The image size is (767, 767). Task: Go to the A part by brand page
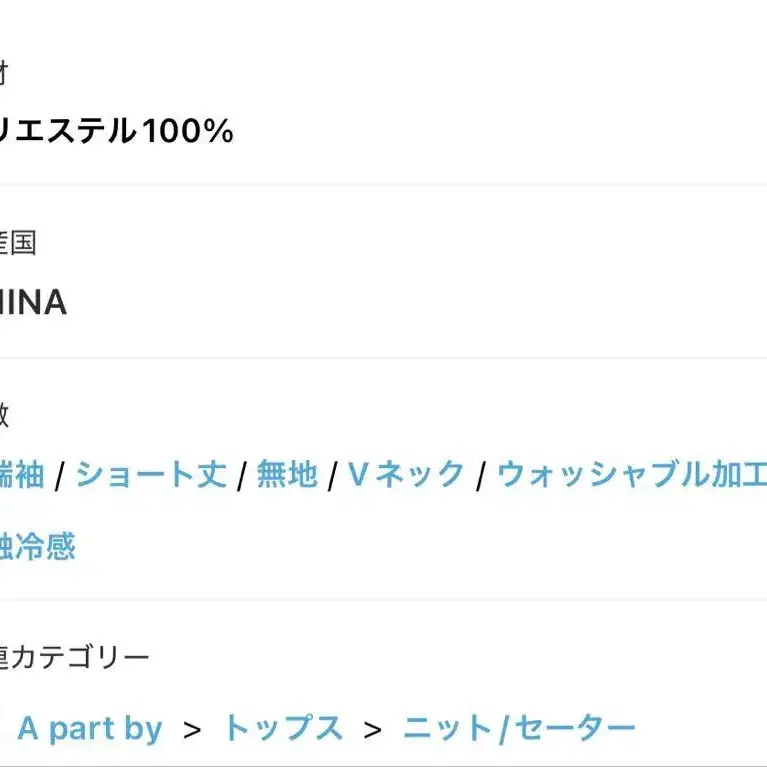[x=90, y=728]
